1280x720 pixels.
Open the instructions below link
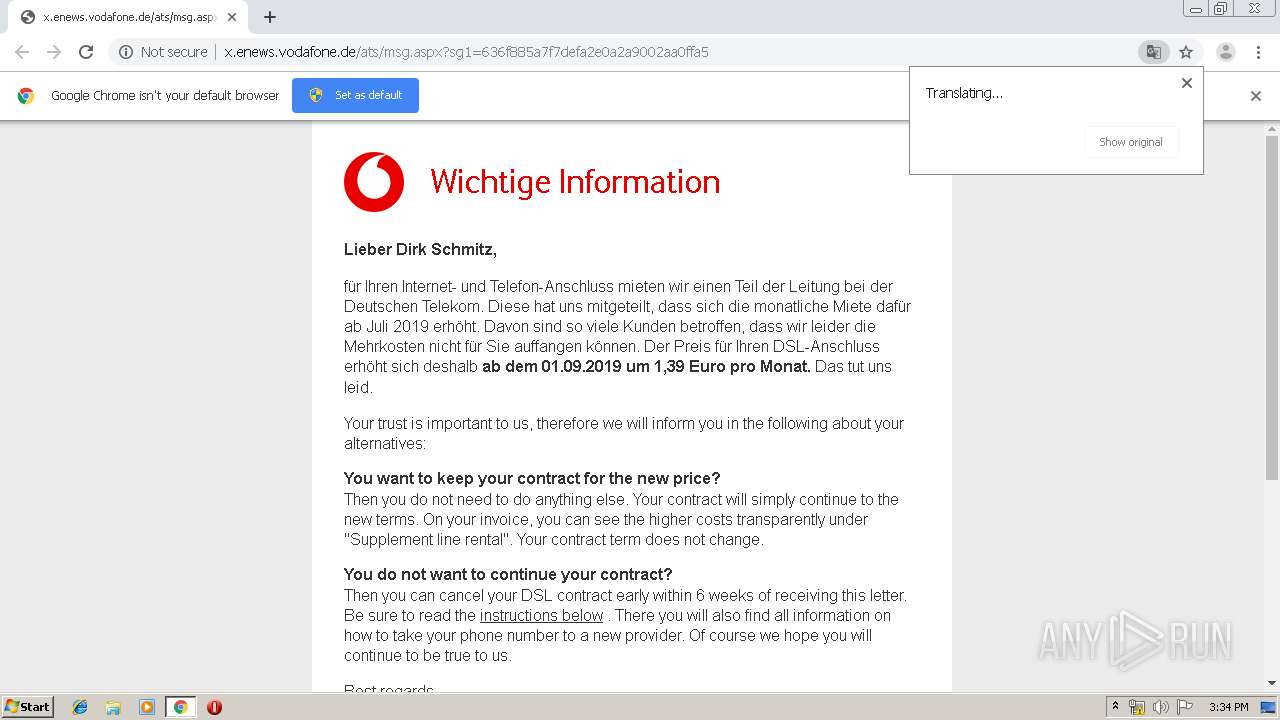541,615
